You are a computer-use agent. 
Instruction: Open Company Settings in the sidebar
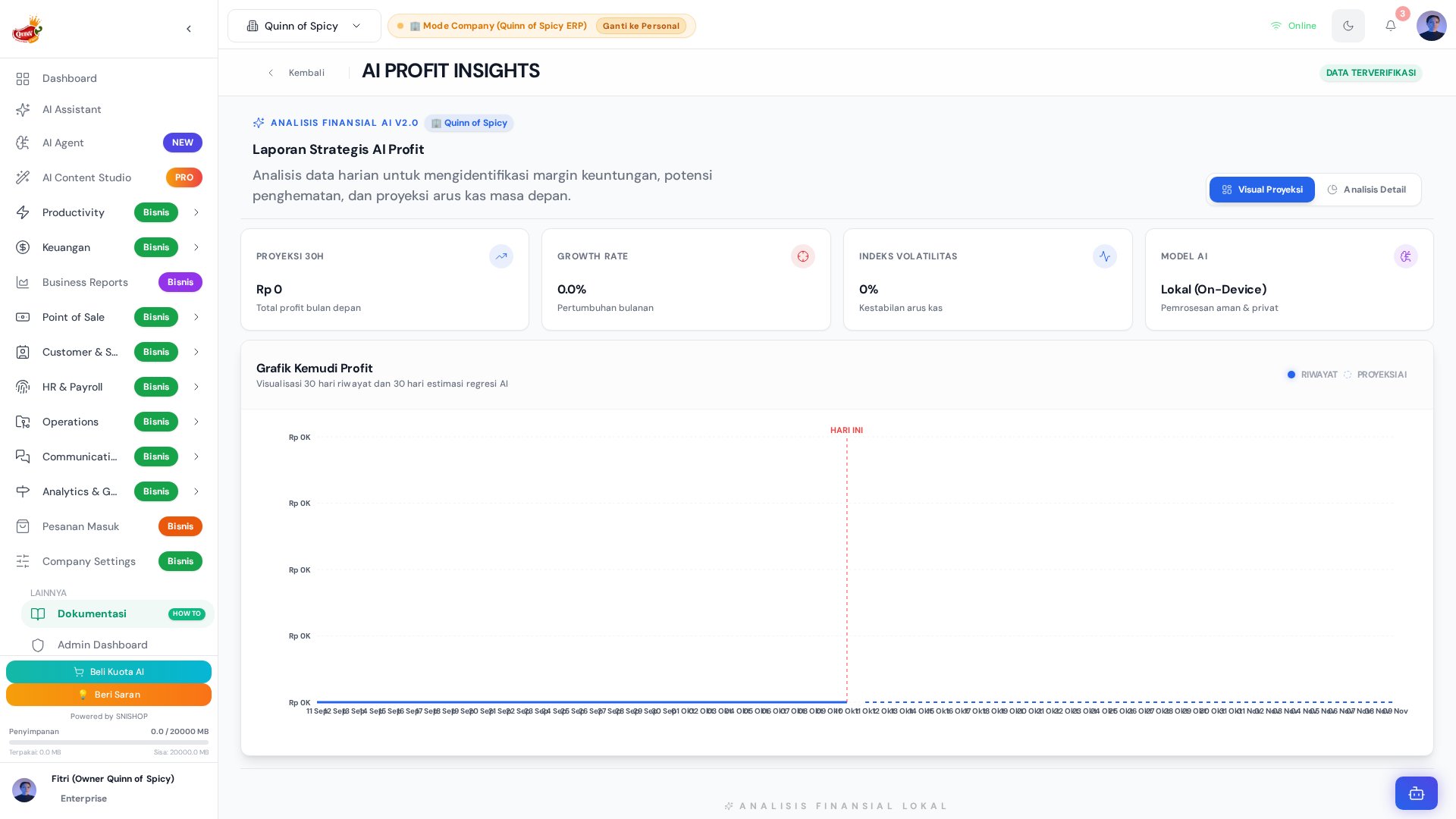coord(108,561)
